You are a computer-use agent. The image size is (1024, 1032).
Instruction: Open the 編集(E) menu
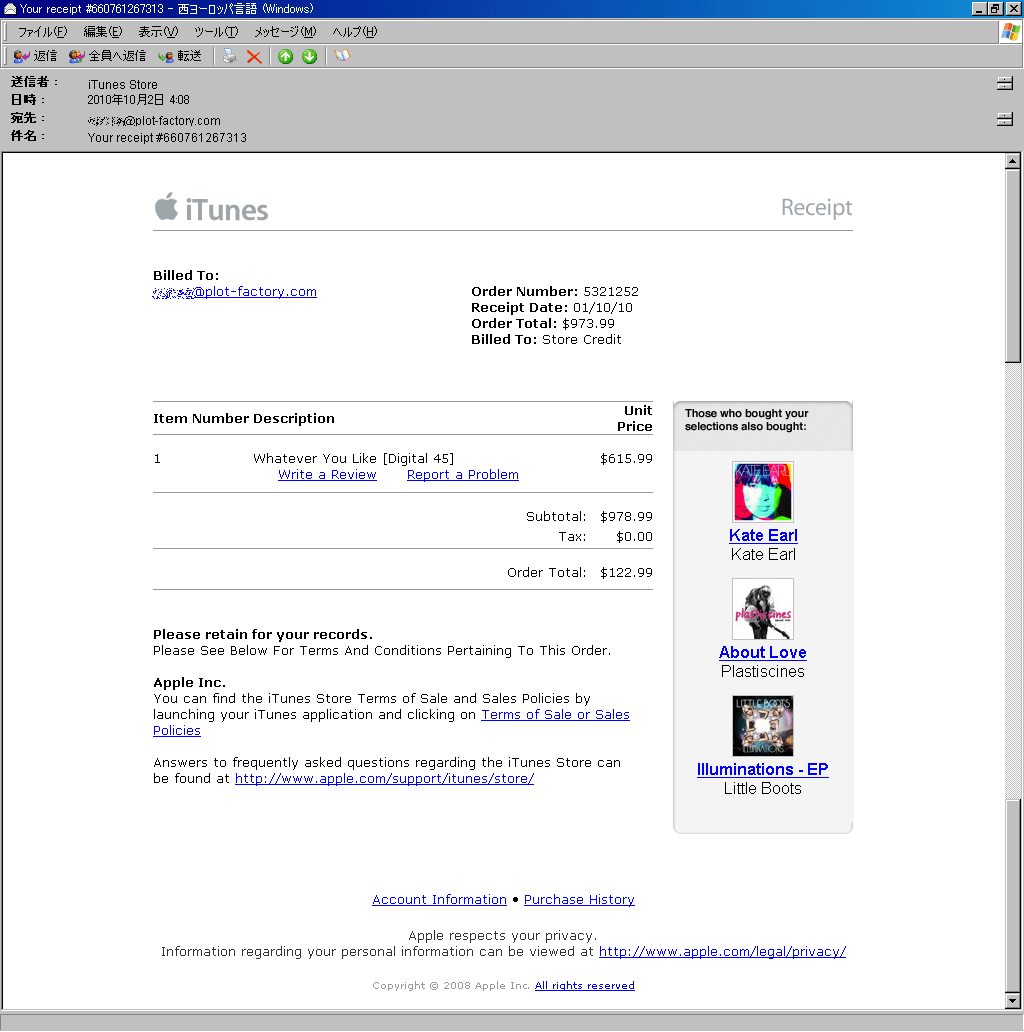tap(103, 32)
